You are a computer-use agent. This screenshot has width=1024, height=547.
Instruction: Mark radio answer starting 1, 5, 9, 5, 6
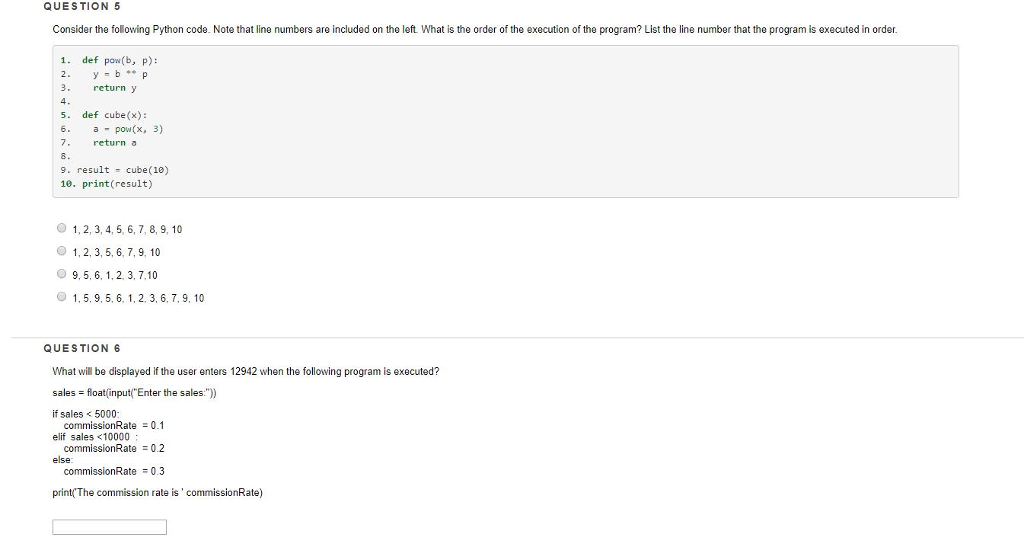click(61, 296)
